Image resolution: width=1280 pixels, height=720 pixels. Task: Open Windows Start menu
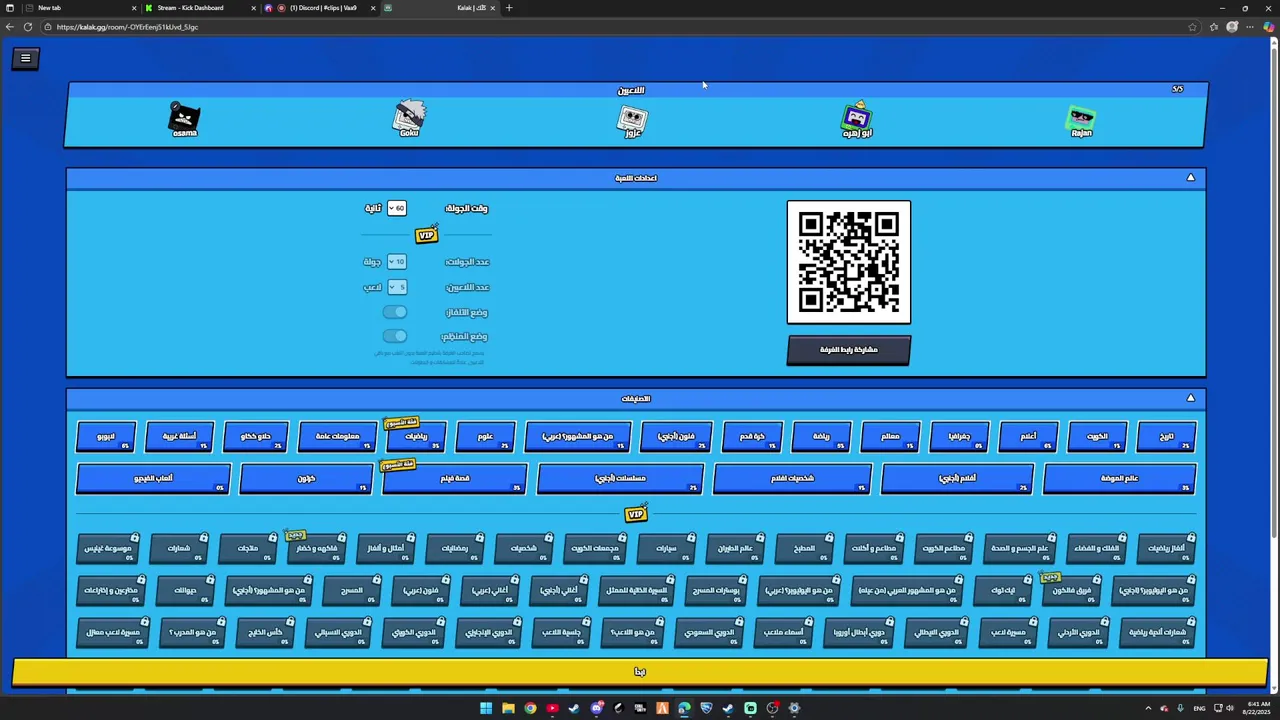coord(486,708)
